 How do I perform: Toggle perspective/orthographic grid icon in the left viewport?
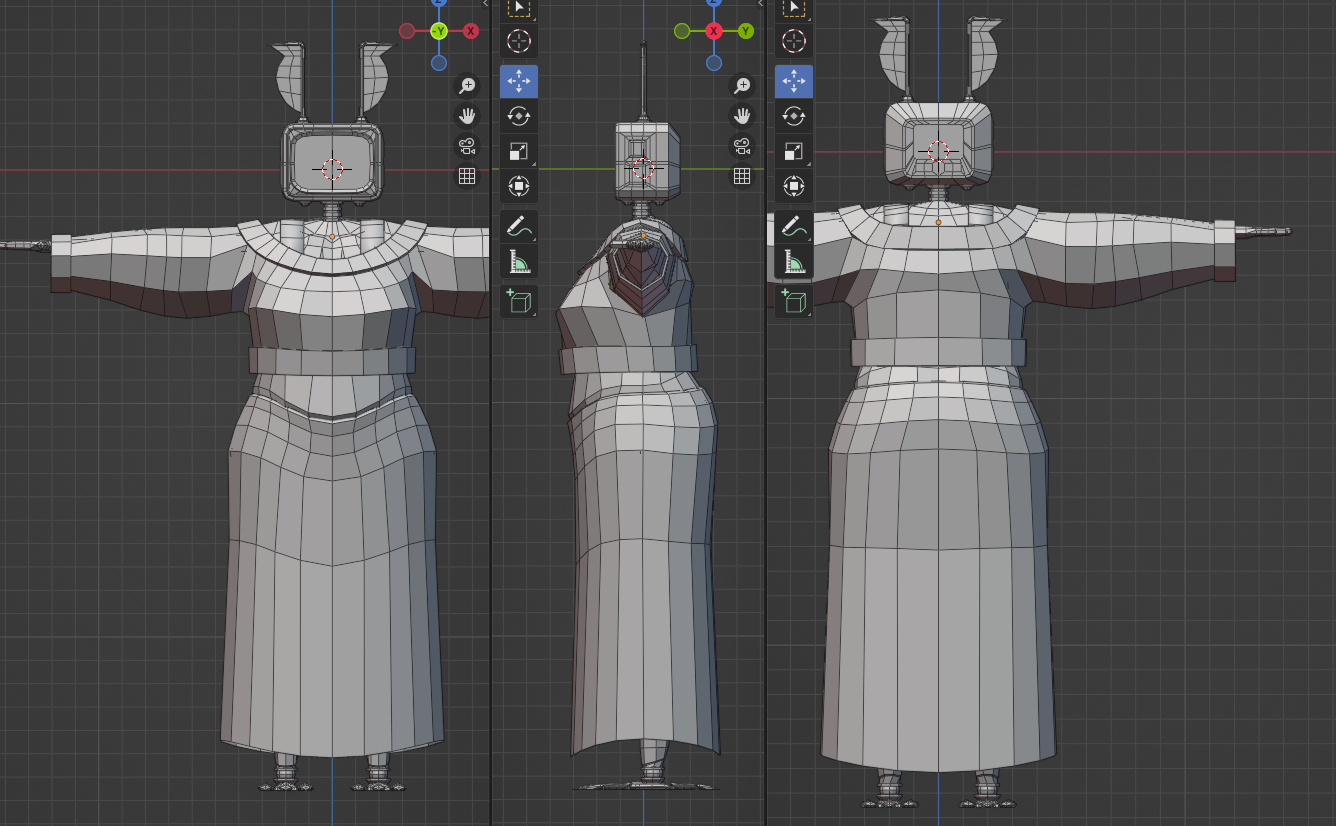pos(467,176)
